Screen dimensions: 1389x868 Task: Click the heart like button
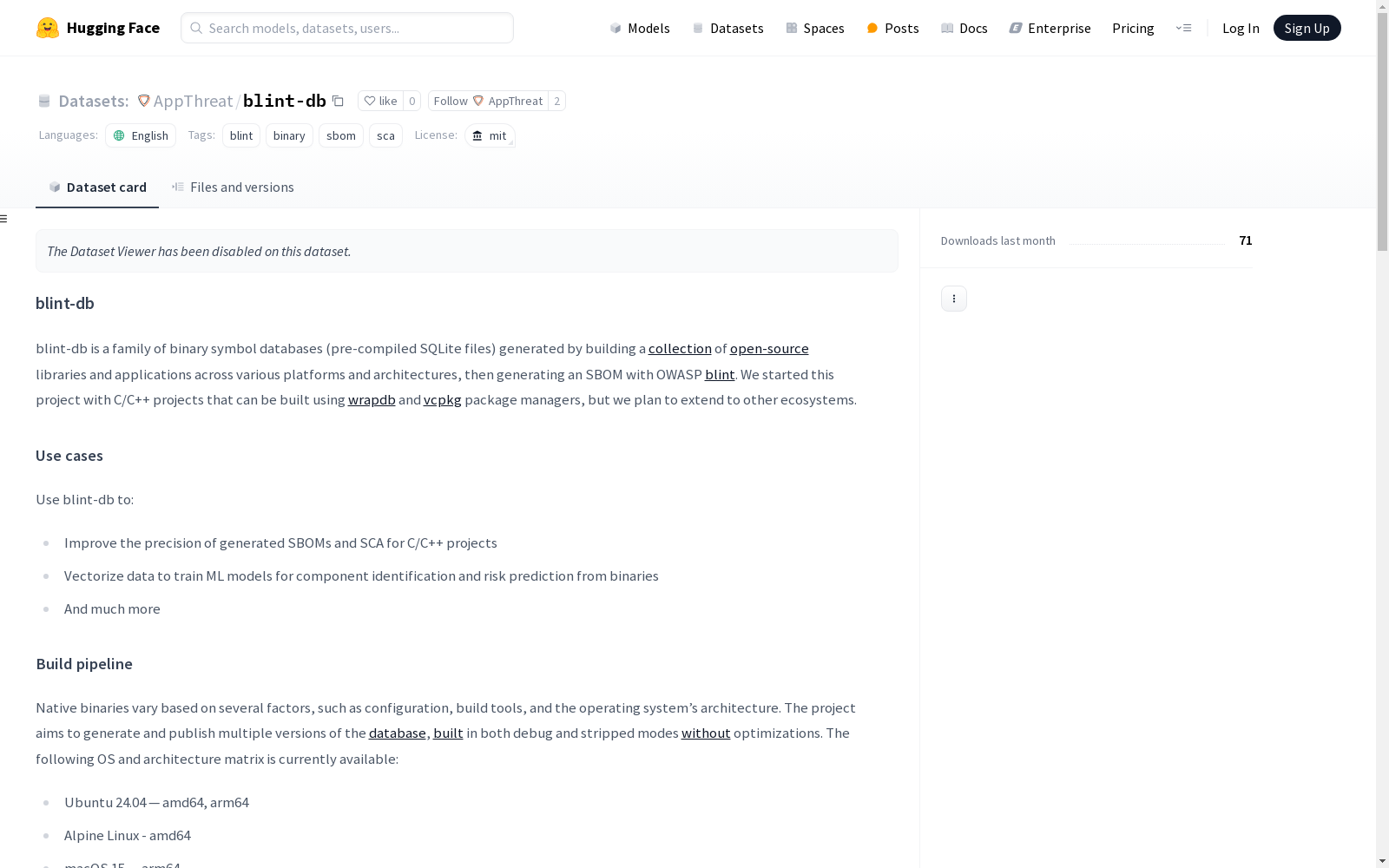pos(380,101)
